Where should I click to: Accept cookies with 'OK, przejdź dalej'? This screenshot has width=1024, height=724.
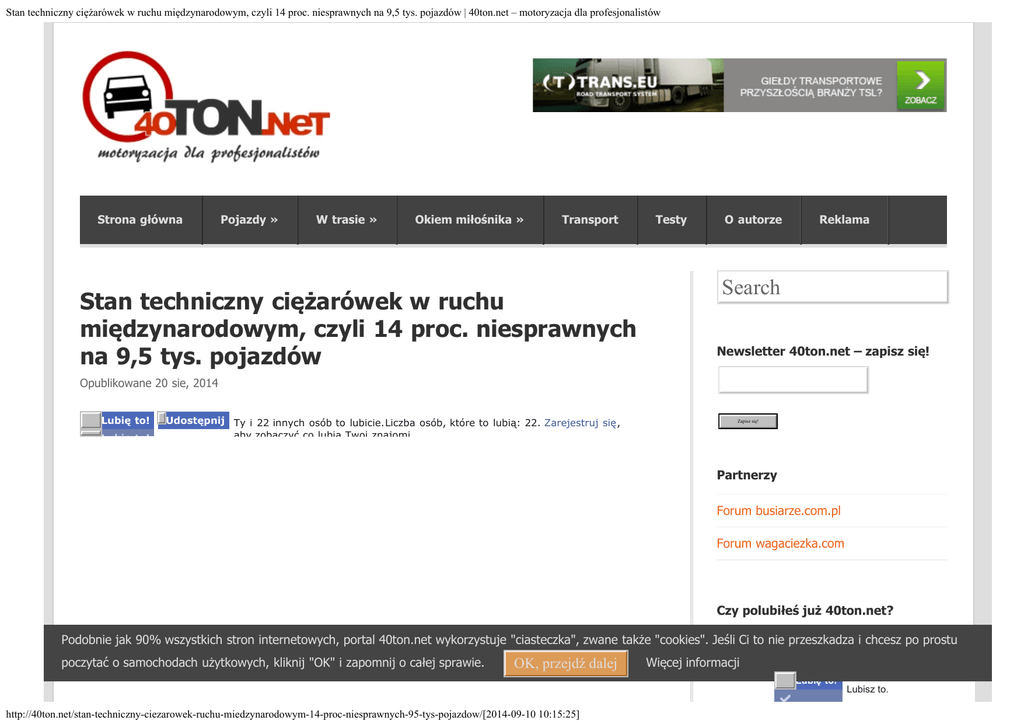(566, 664)
